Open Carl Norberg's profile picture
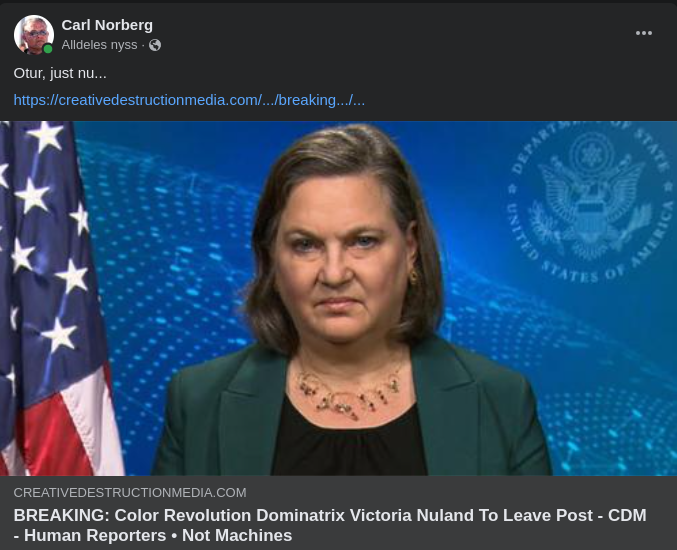The width and height of the screenshot is (677, 550). point(34,35)
